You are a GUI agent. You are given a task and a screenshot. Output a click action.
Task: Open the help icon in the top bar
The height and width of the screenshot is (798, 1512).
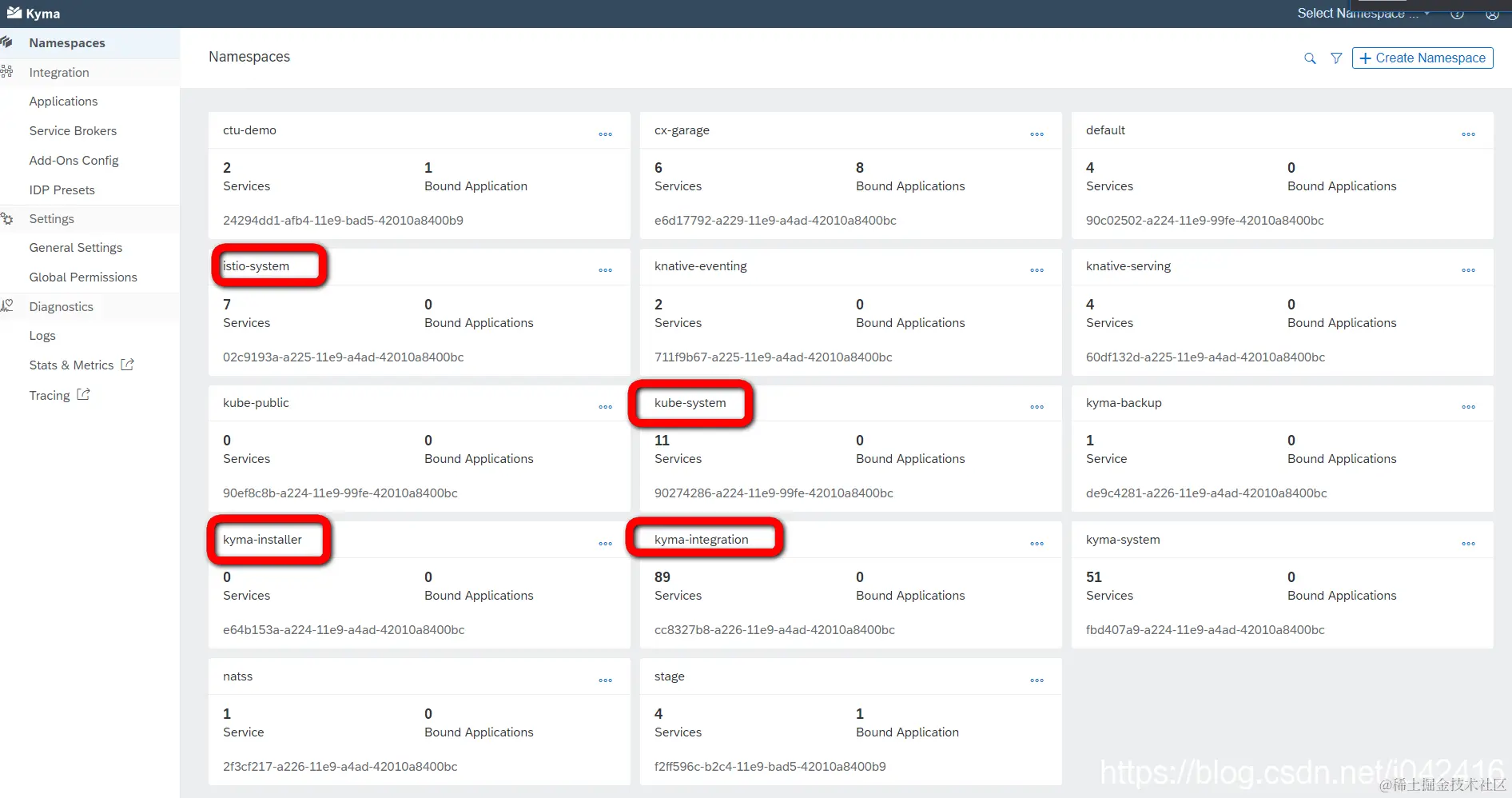(x=1458, y=14)
